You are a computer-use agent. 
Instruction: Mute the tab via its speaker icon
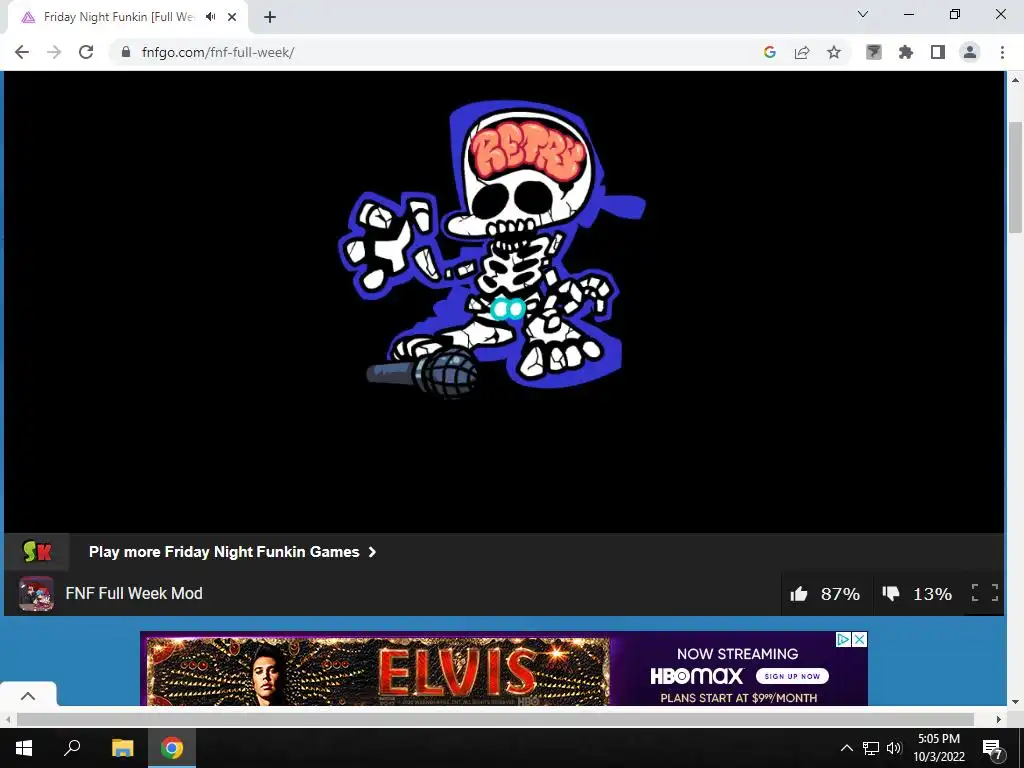coord(210,17)
